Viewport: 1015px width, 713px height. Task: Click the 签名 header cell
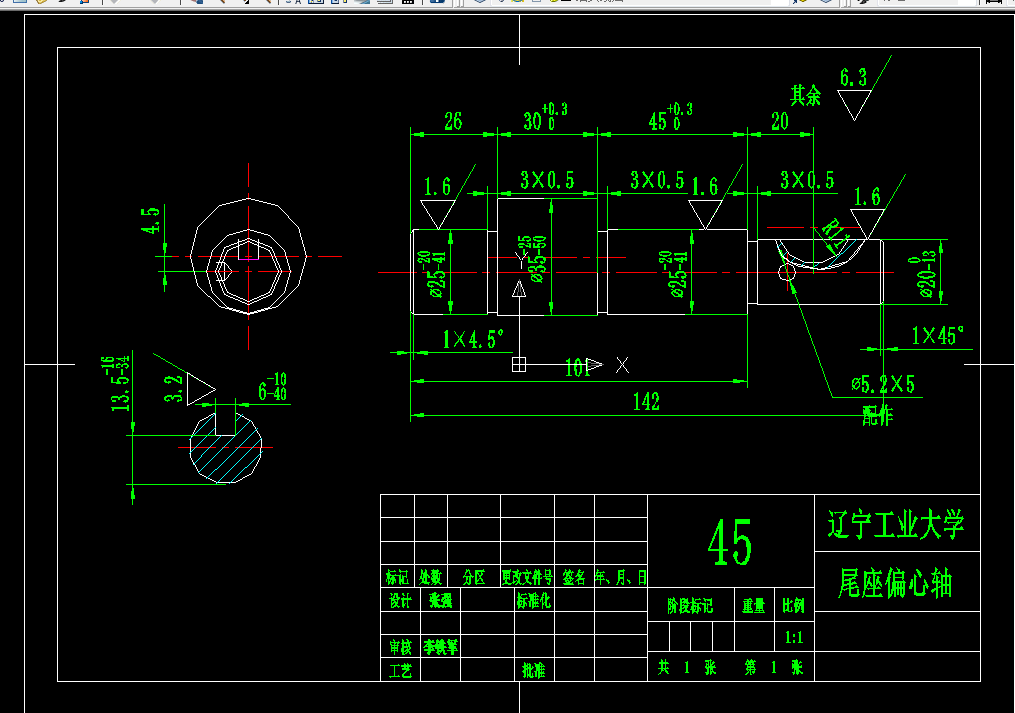click(574, 577)
